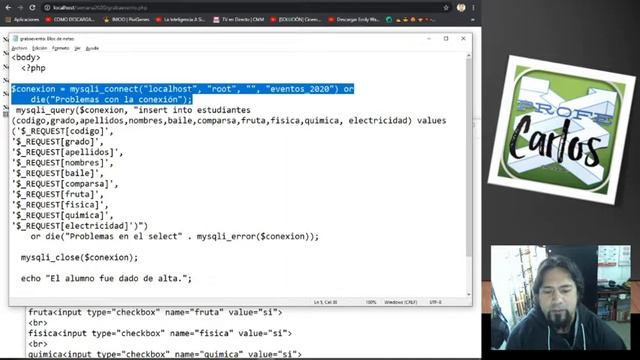Click the '$_REQUEST[grado]' line
The image size is (640, 360).
pos(58,142)
